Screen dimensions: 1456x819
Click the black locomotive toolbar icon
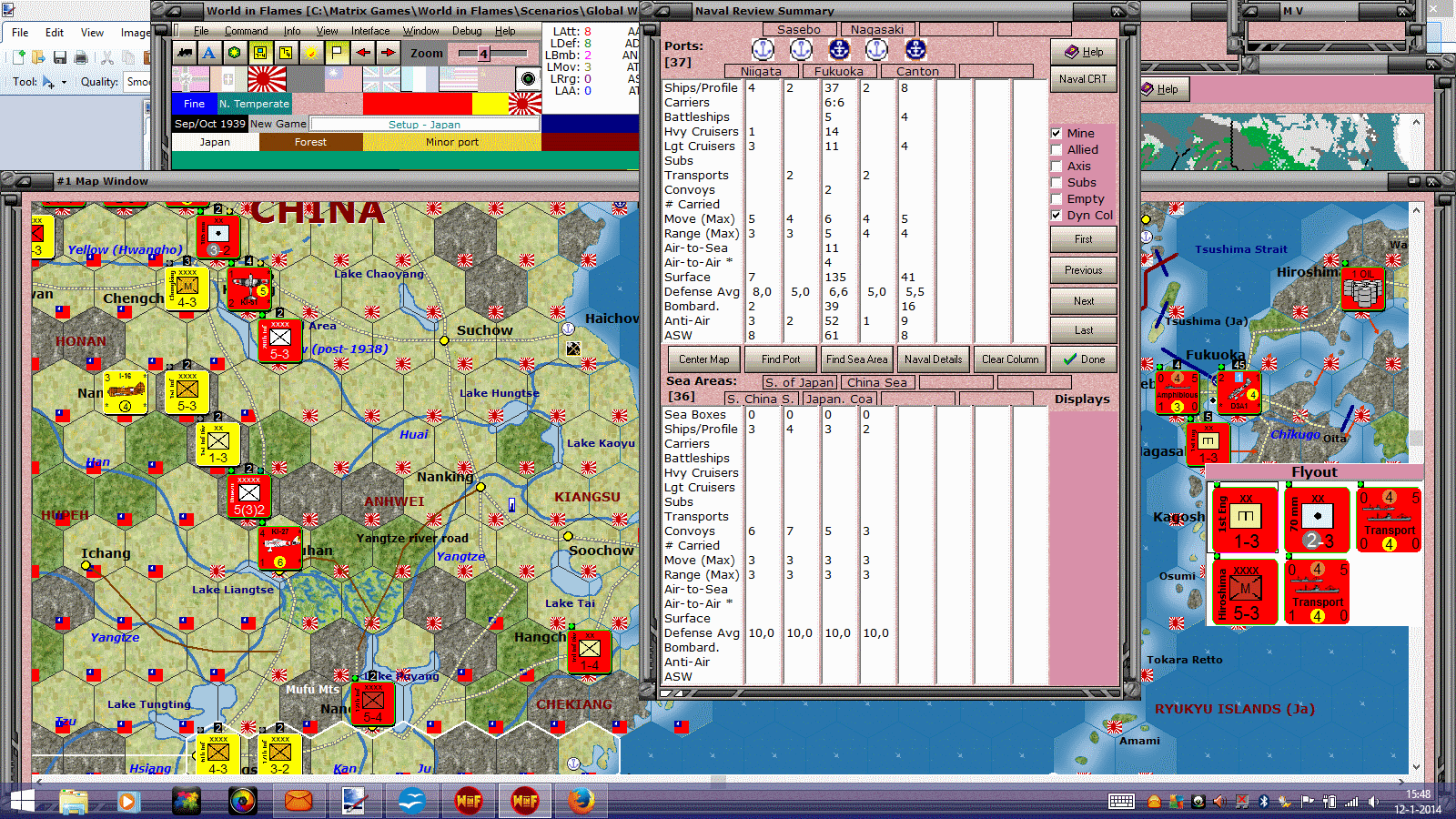[x=186, y=53]
